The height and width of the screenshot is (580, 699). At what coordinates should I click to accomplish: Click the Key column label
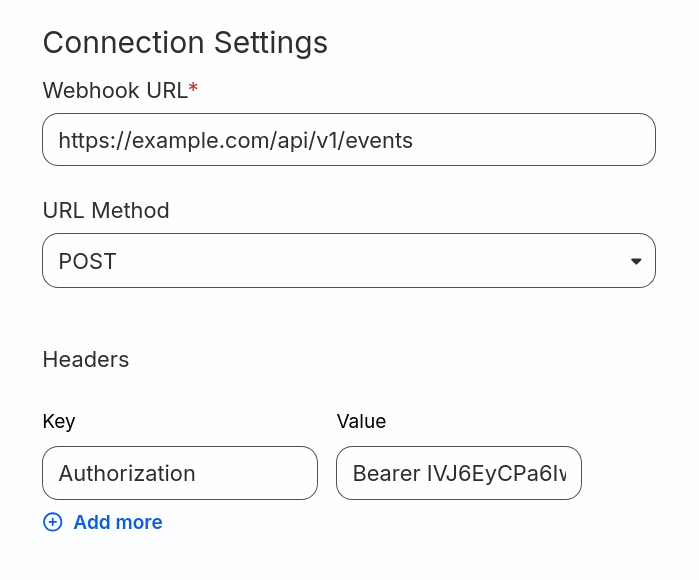pos(59,421)
